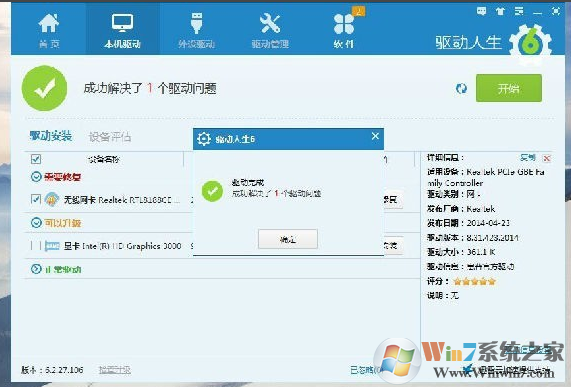Image resolution: width=571 pixels, height=387 pixels.
Task: Click the large green checkmark status icon
Action: [44, 88]
